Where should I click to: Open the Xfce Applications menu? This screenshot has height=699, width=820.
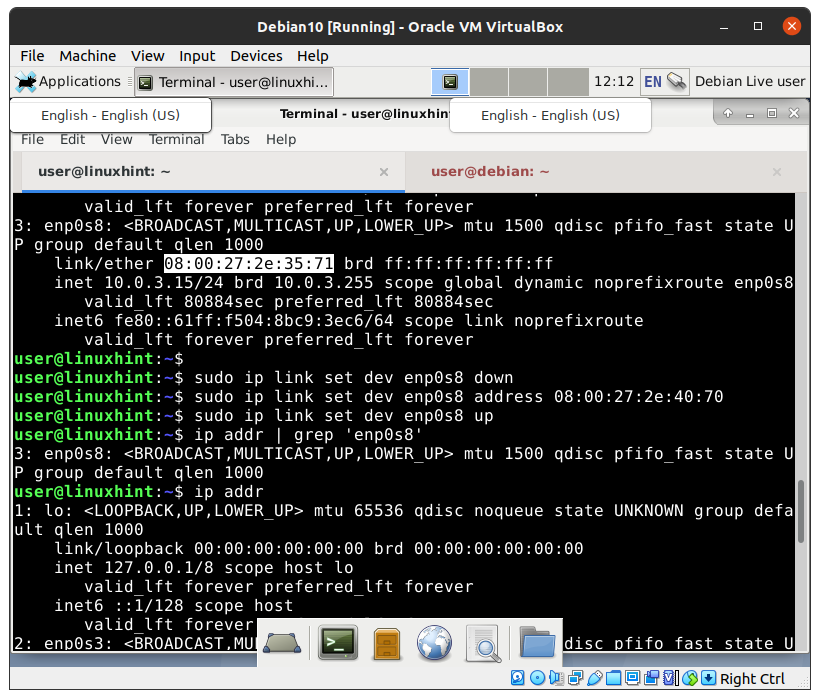pyautogui.click(x=68, y=81)
